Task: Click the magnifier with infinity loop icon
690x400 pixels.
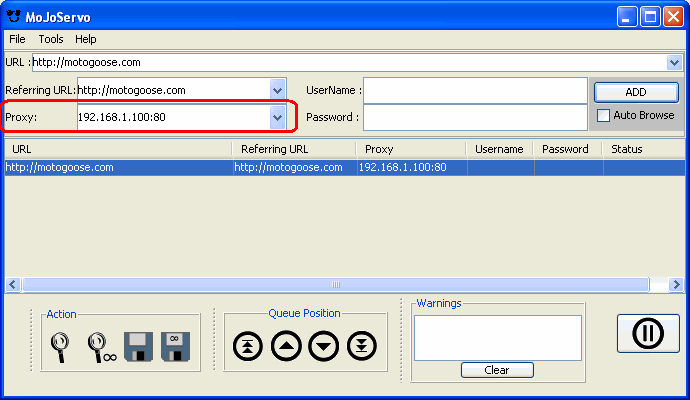Action: pos(101,347)
